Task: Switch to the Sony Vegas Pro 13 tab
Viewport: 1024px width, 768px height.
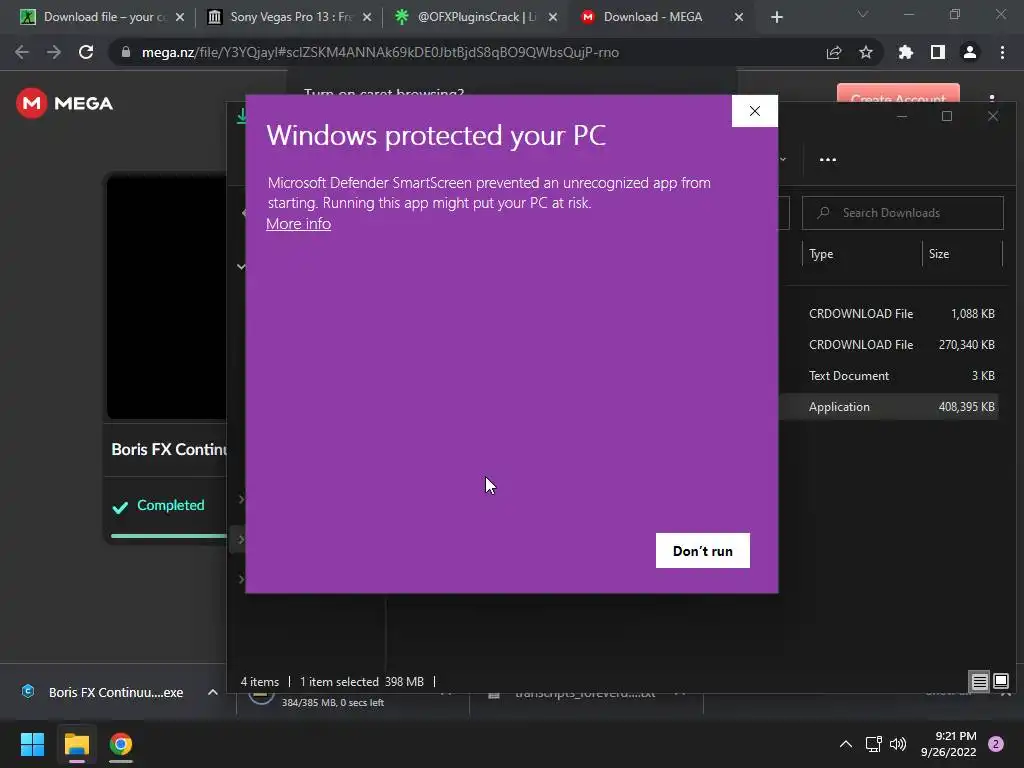Action: click(x=288, y=17)
